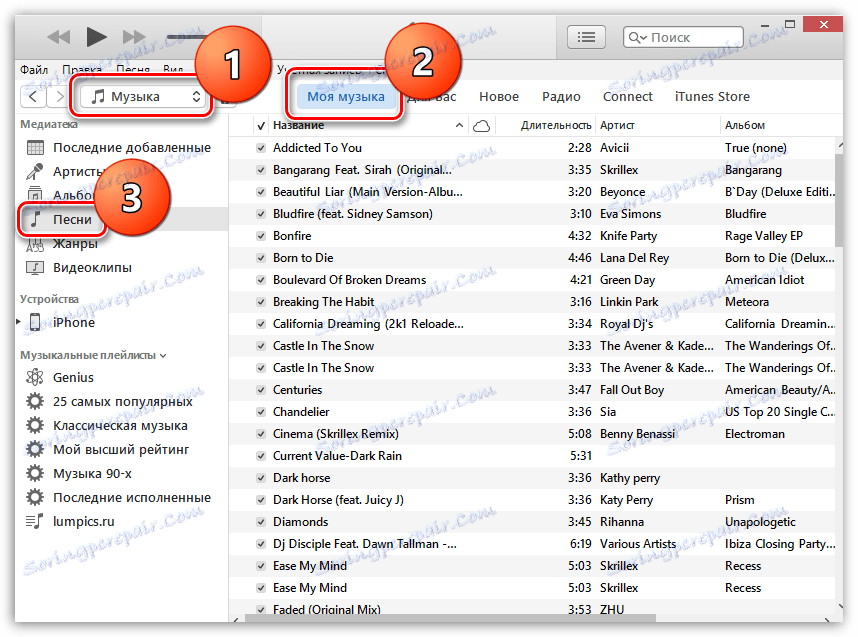Screen dimensions: 858x637
Task: Open the search options magnifier dropdown
Action: 637,37
